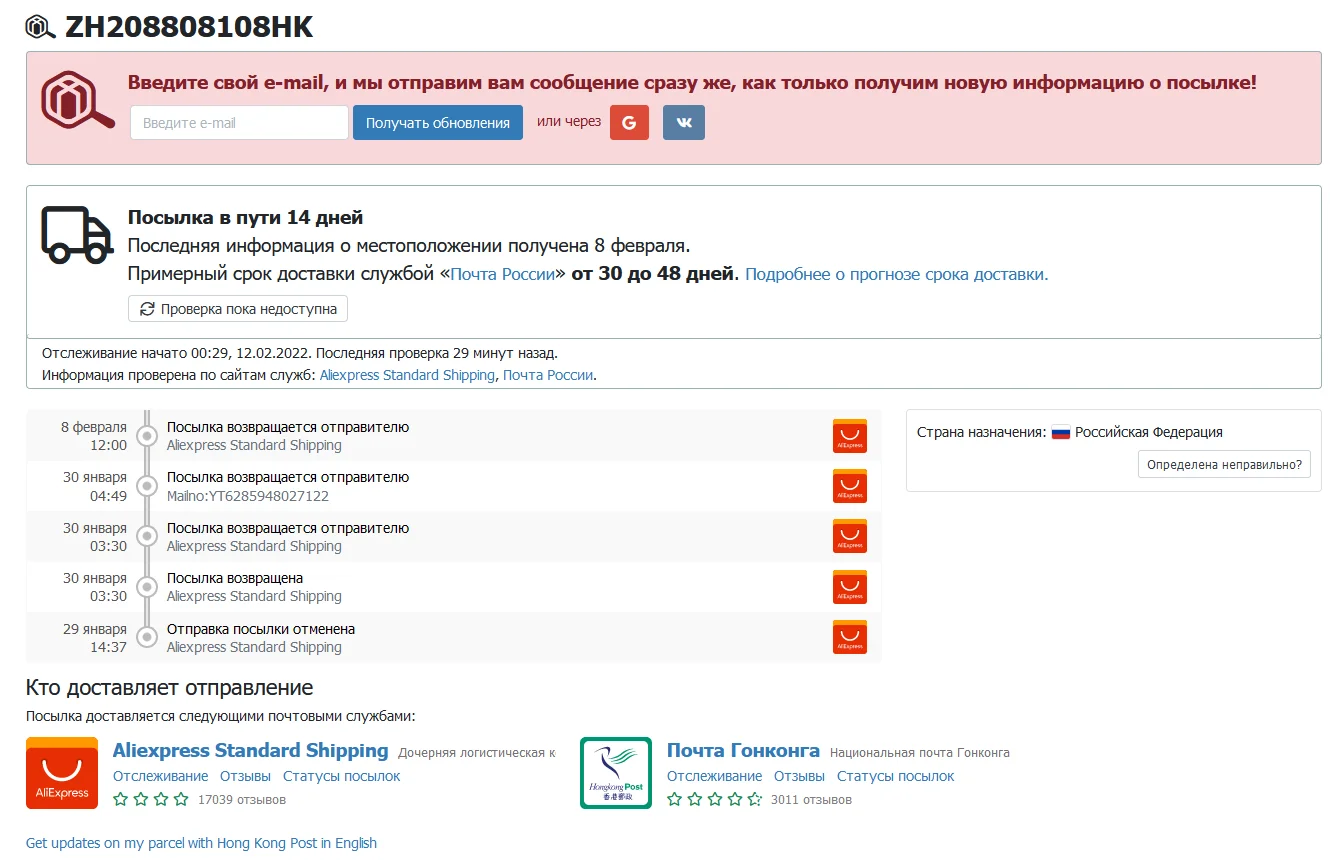Click the Российская Федерация country name
This screenshot has width=1330, height=860.
(1149, 433)
